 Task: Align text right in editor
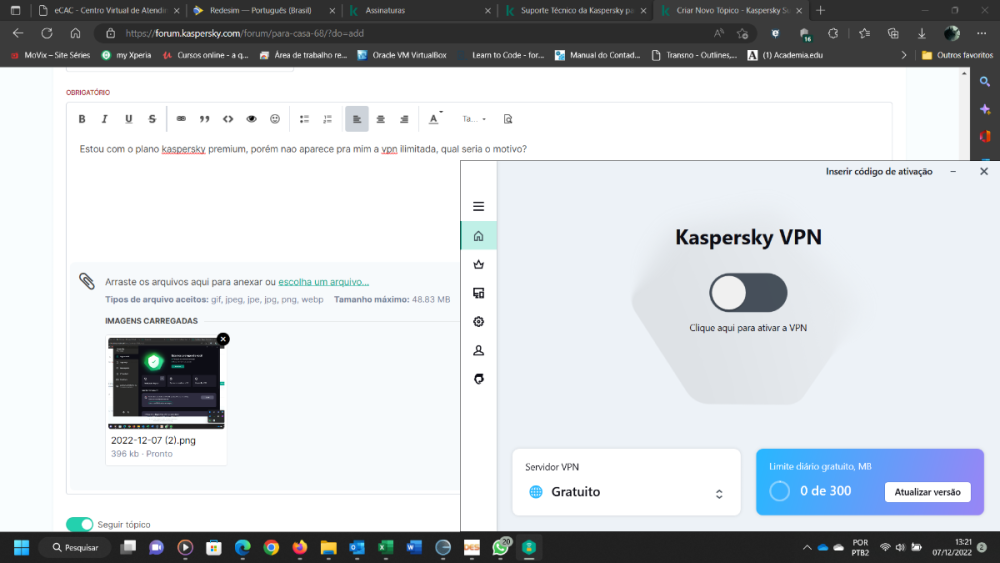(404, 119)
